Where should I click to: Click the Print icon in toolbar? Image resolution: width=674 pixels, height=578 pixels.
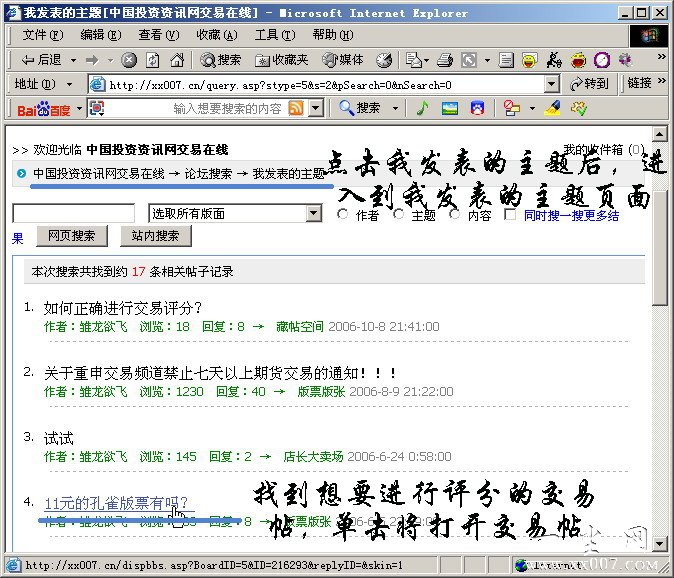point(445,60)
